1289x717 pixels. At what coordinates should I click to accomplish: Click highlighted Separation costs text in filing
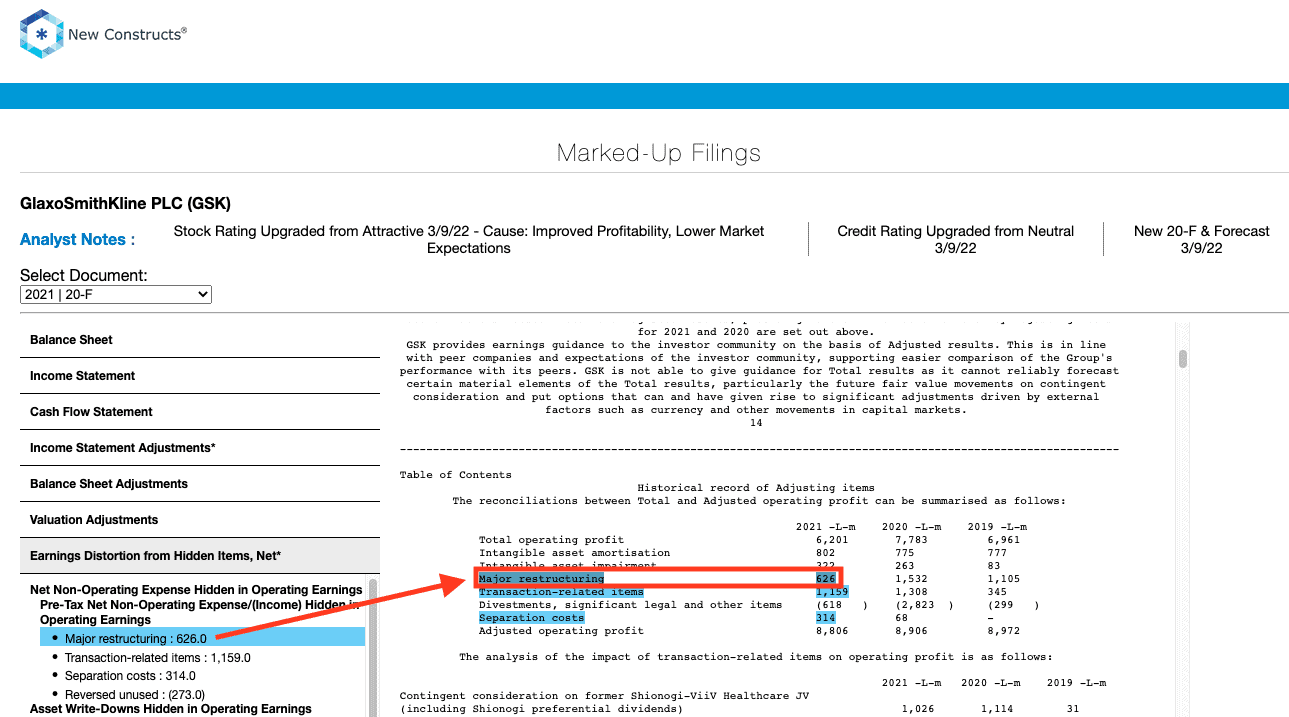[531, 618]
